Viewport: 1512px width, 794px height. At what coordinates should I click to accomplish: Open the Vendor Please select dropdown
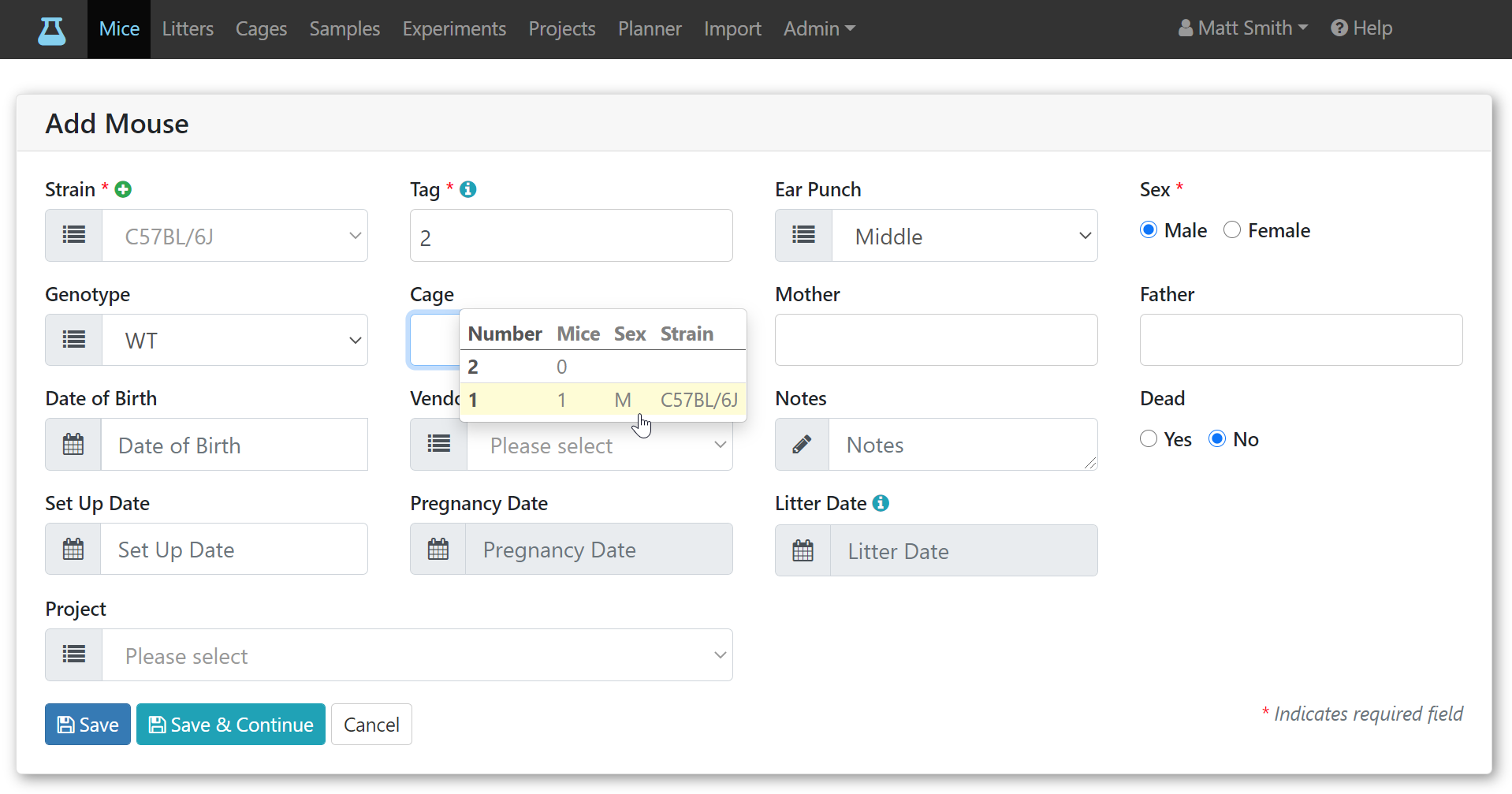tap(600, 445)
